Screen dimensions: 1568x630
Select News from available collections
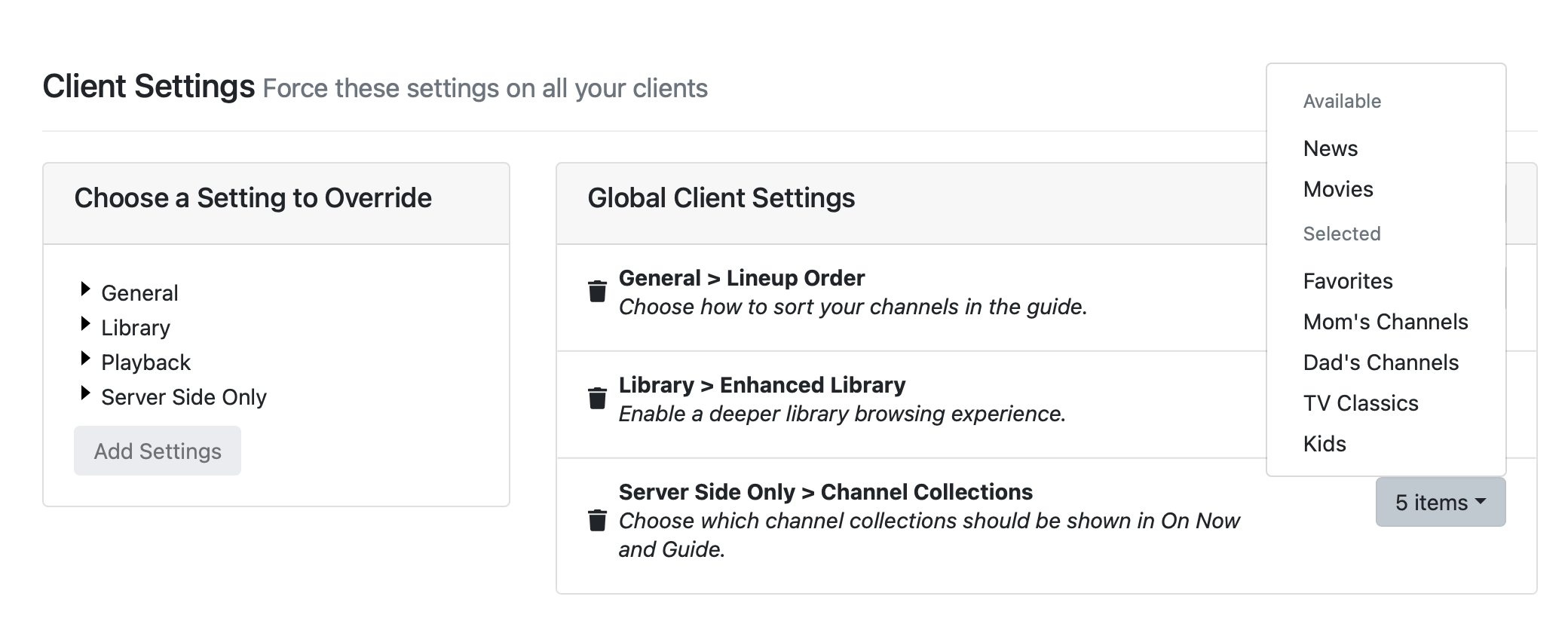(x=1331, y=148)
